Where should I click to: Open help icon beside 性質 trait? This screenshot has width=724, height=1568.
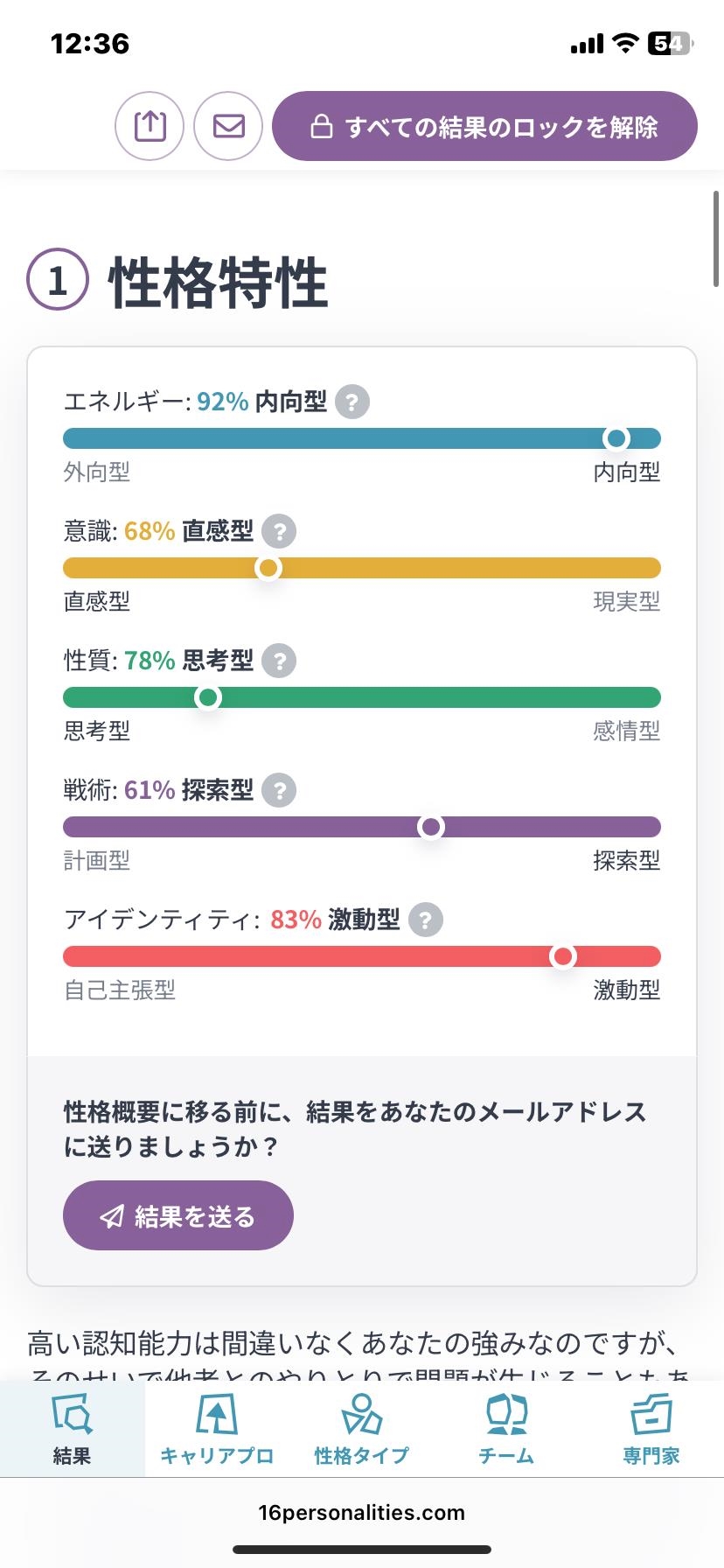coord(280,661)
